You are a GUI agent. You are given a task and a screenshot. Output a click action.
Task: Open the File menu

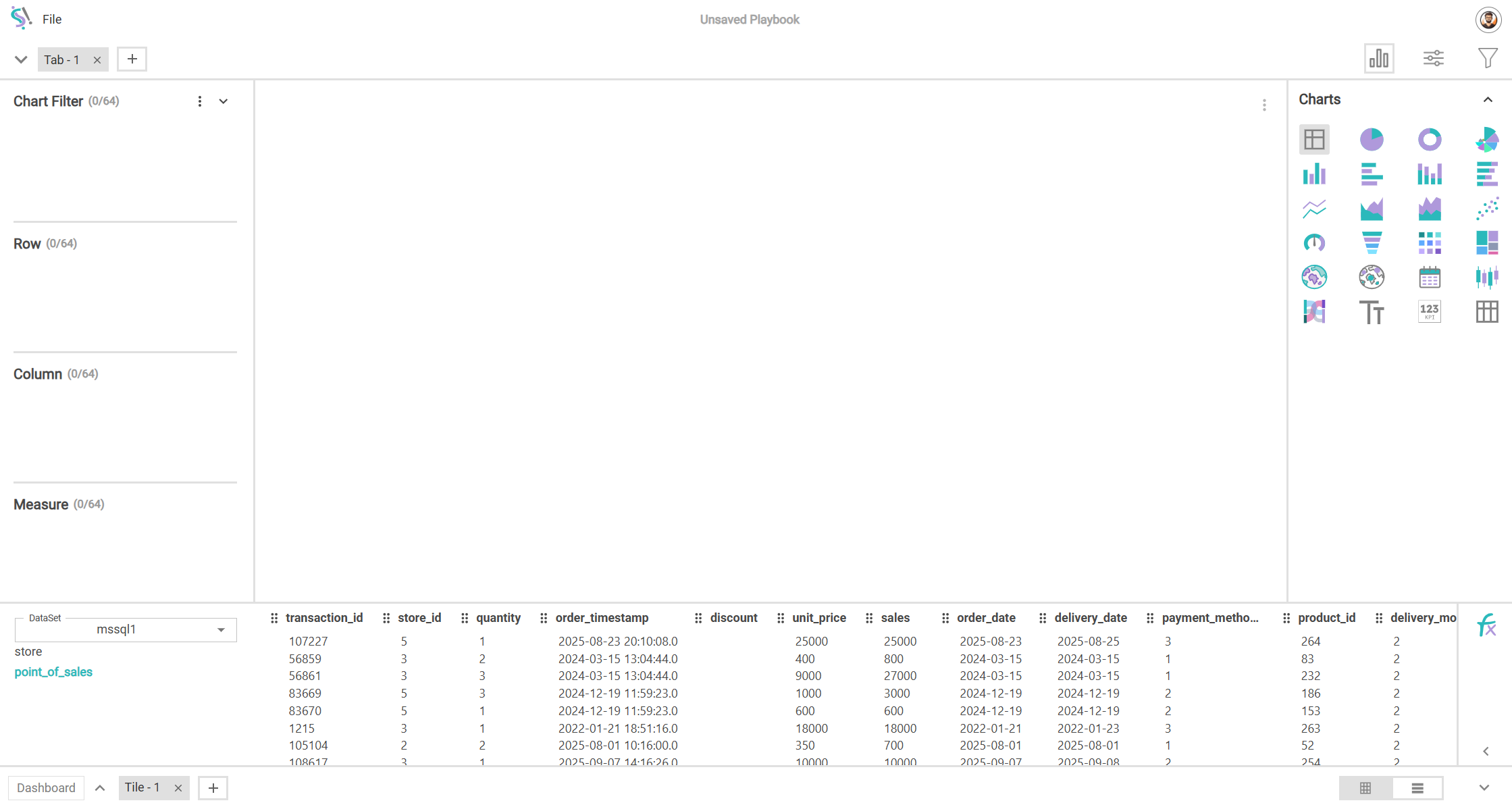tap(52, 20)
